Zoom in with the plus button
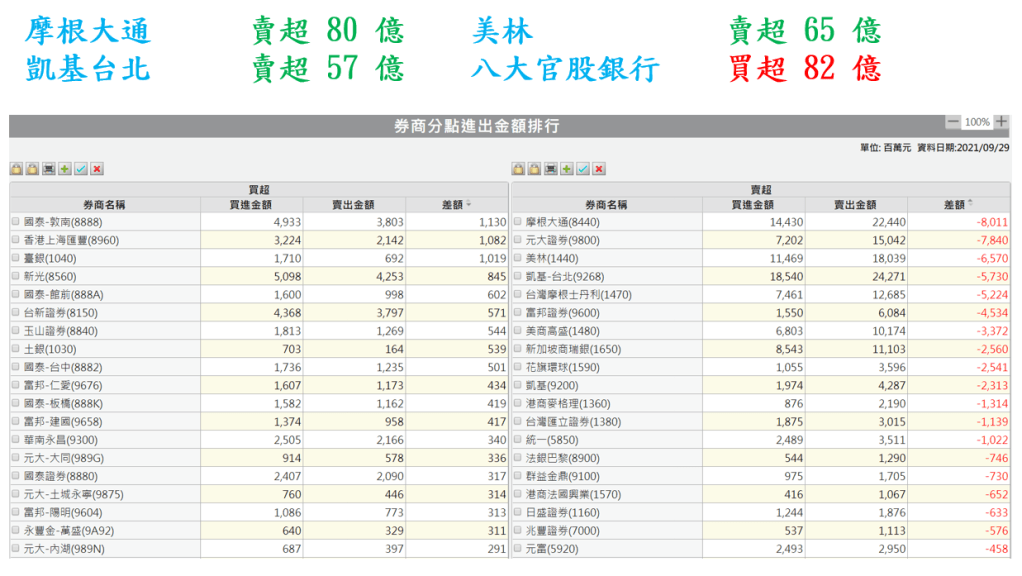The height and width of the screenshot is (576, 1022). pos(1001,122)
